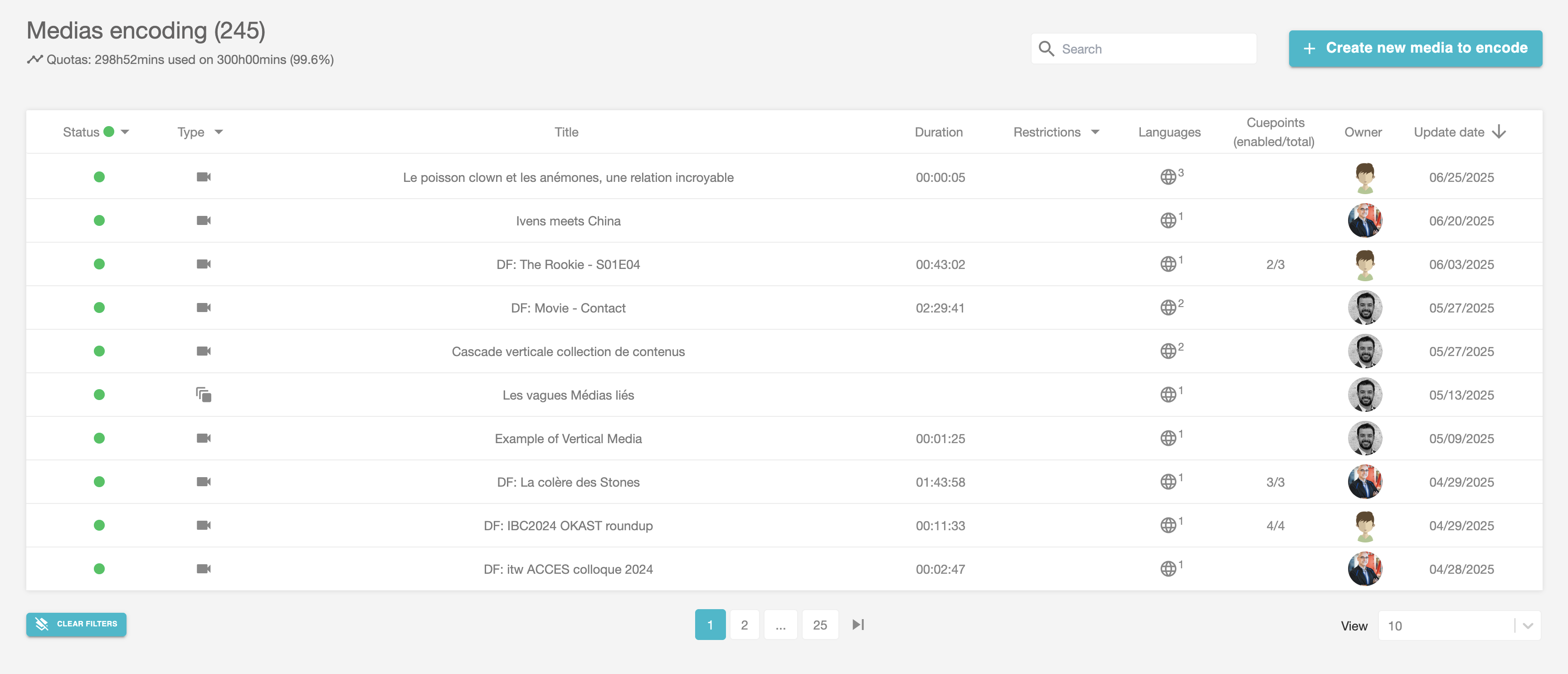Click Create new media to encode
Screen dimensions: 1568x674
pyautogui.click(x=1415, y=49)
